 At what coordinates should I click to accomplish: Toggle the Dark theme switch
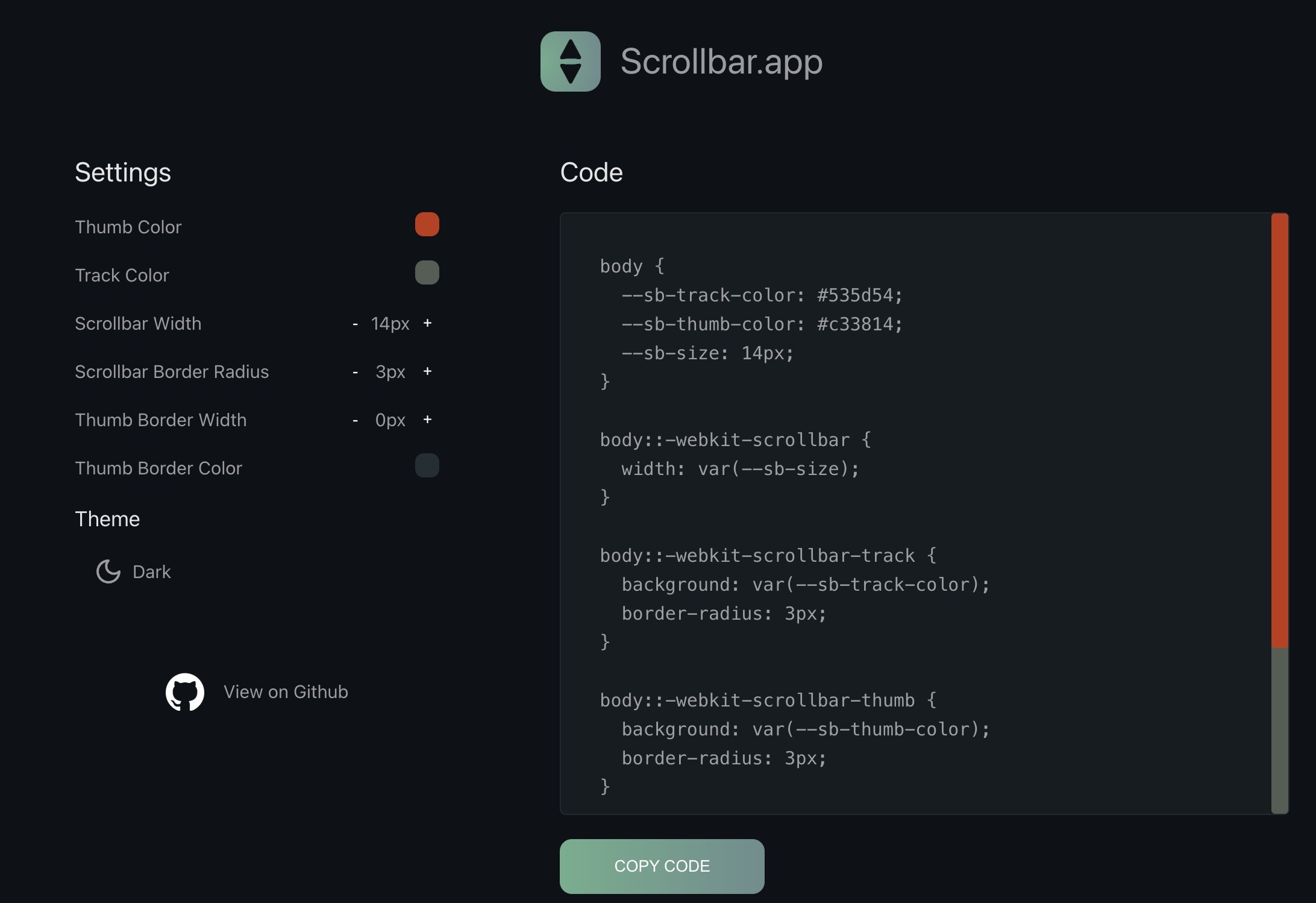point(134,571)
